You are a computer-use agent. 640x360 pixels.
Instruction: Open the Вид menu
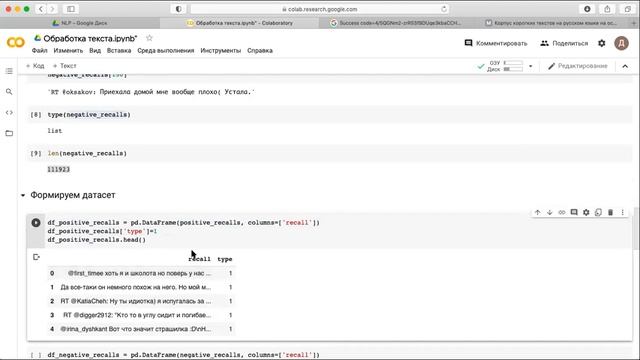point(95,51)
